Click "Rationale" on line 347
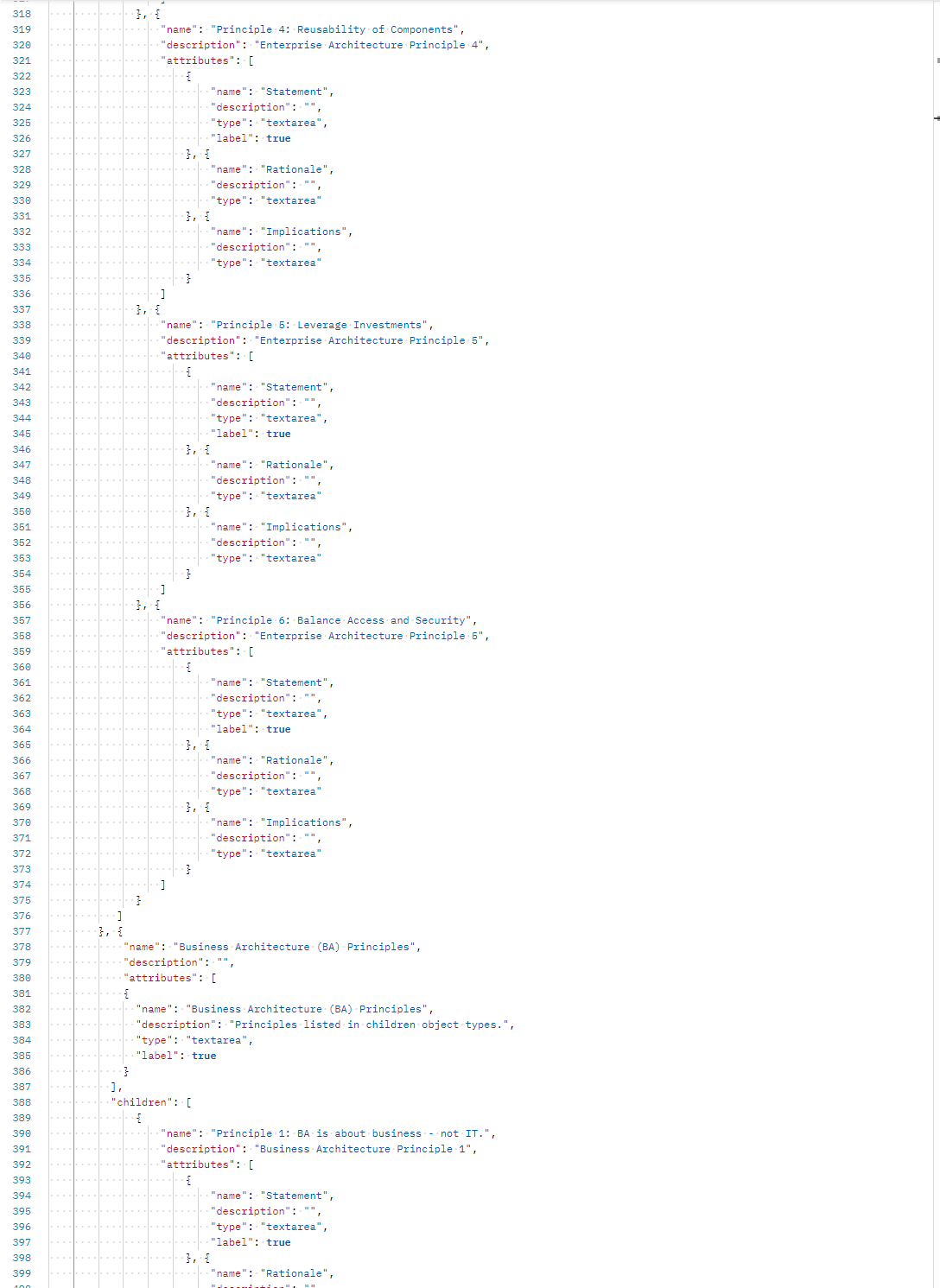 coord(295,465)
